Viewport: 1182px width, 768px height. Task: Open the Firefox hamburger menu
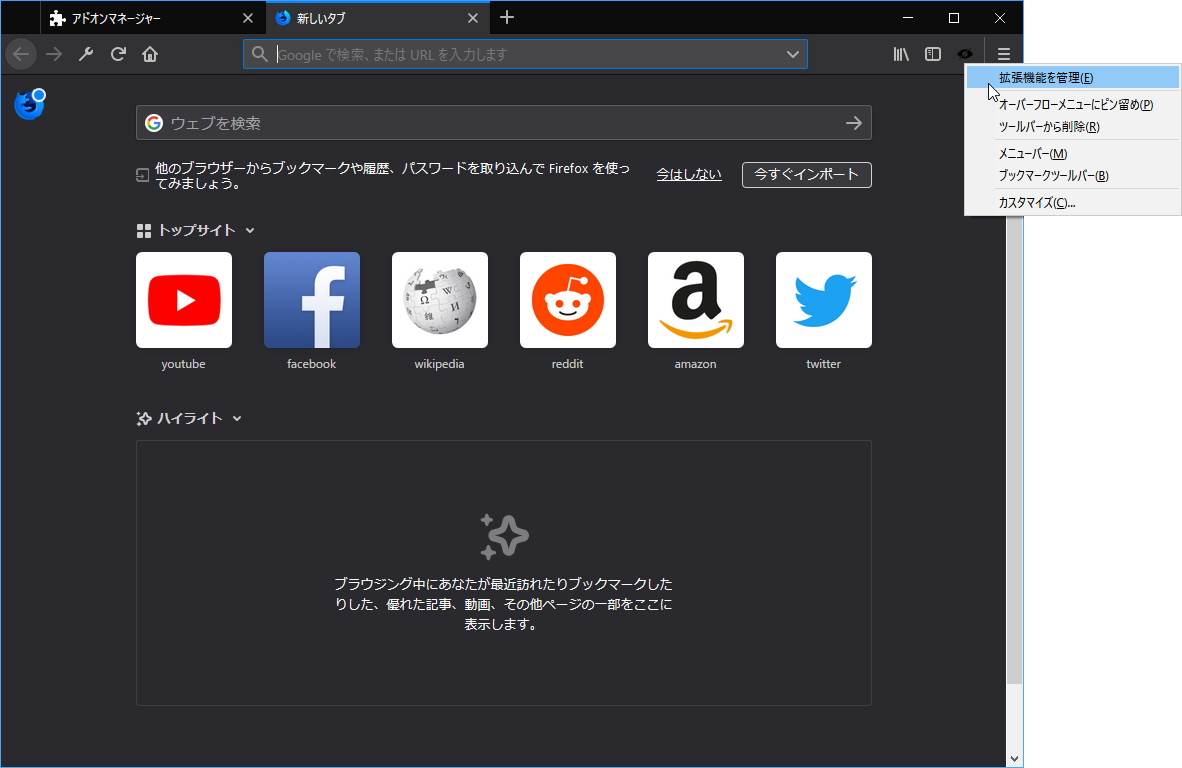tap(1004, 54)
